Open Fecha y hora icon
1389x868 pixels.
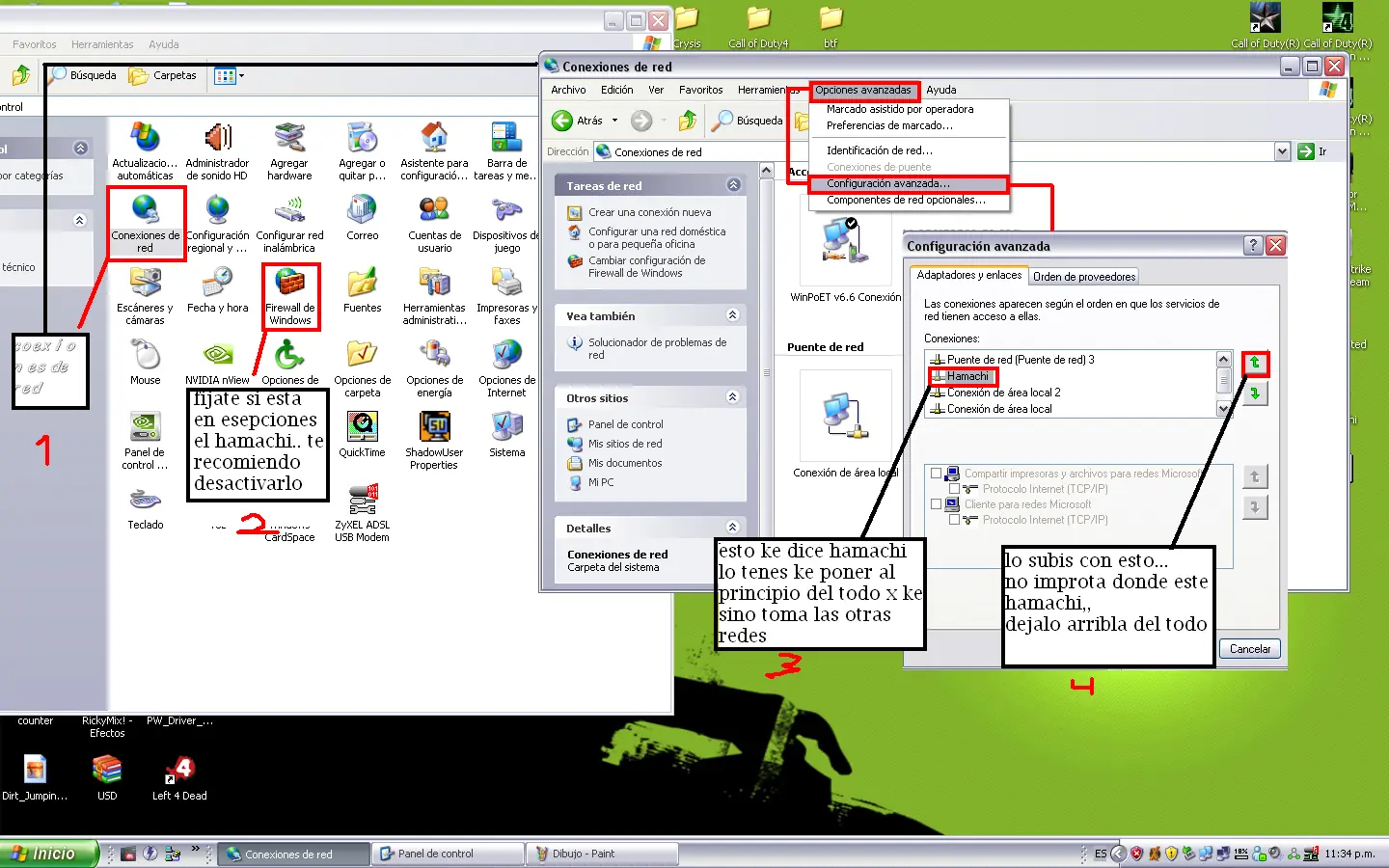(217, 290)
